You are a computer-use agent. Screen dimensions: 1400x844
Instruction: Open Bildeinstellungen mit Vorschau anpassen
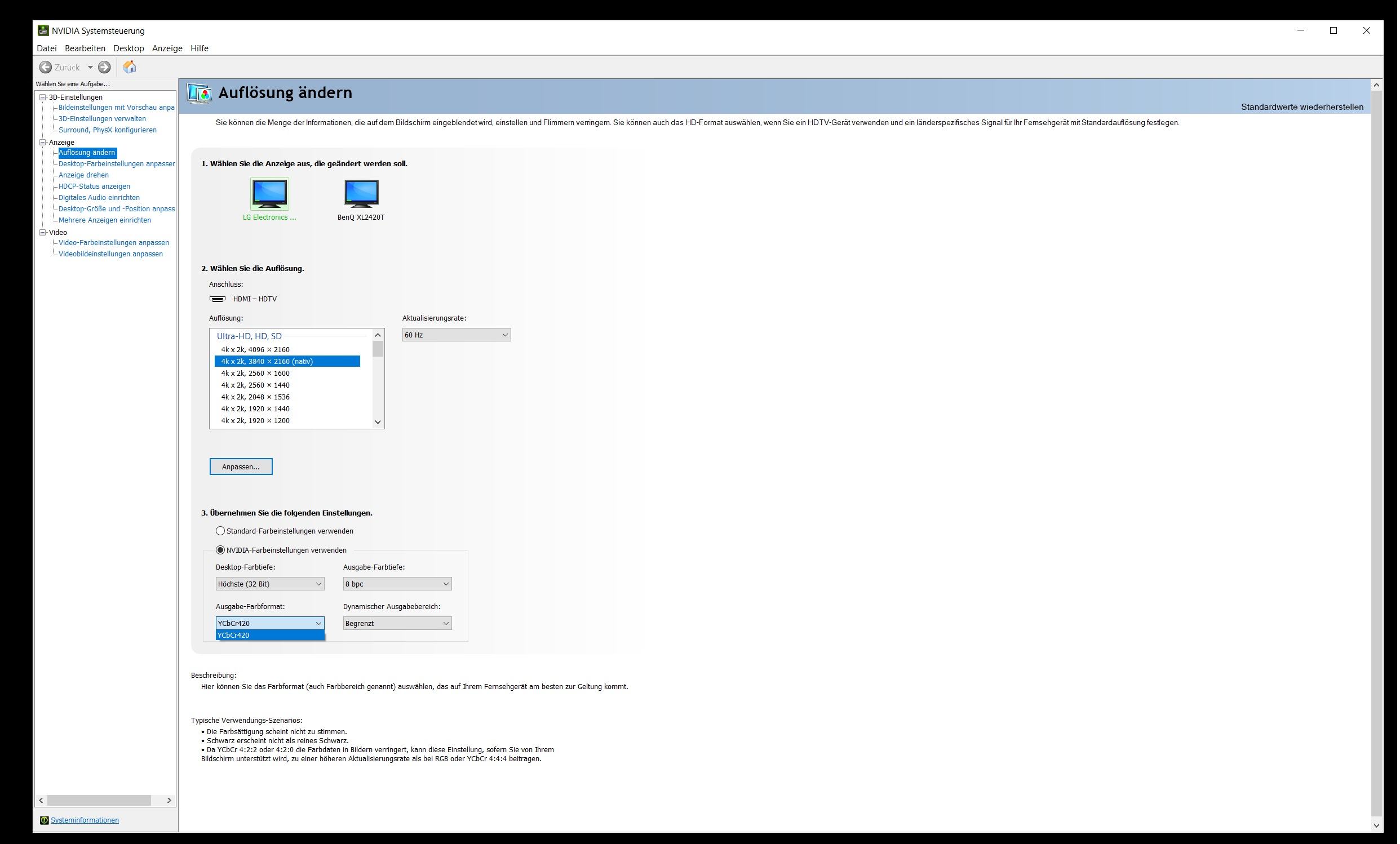tap(117, 108)
